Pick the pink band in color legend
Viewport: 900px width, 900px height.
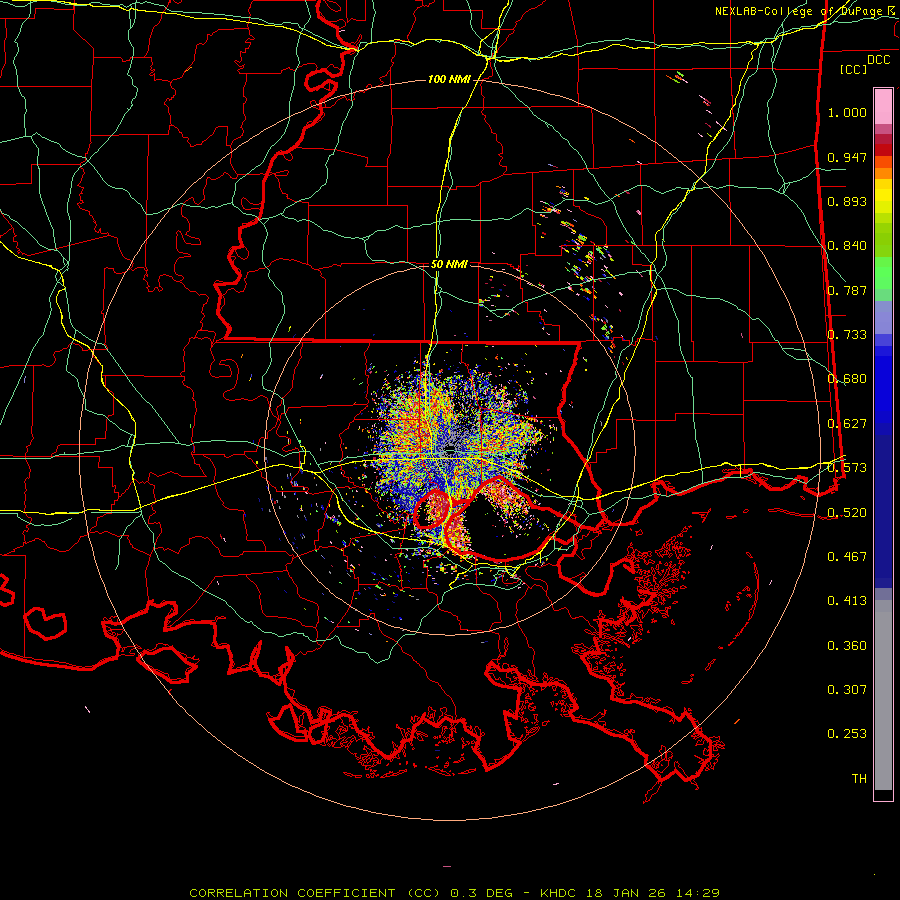(882, 107)
